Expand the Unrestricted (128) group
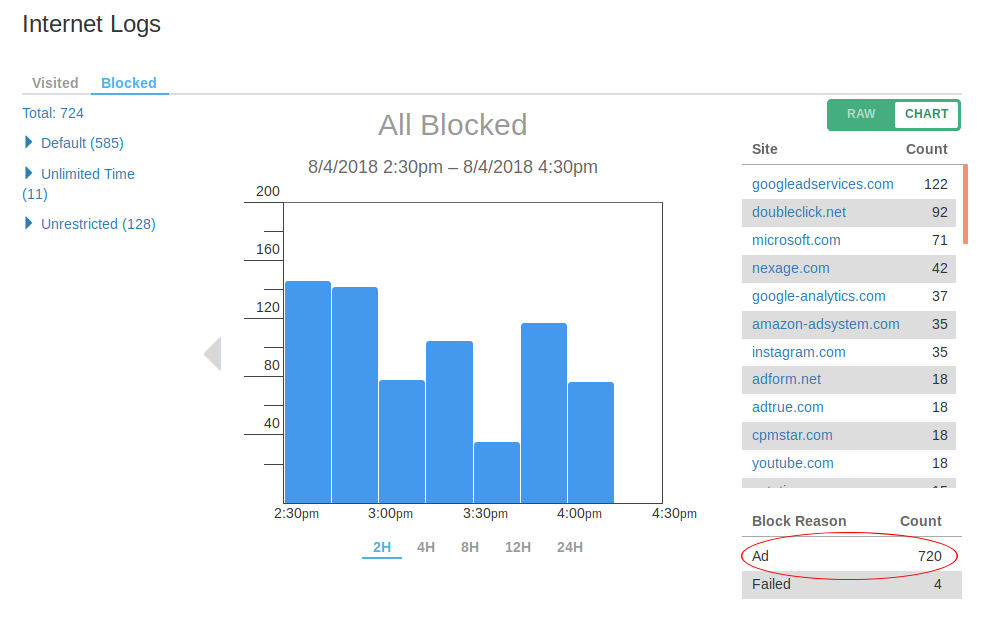This screenshot has height=627, width=989. tap(97, 224)
